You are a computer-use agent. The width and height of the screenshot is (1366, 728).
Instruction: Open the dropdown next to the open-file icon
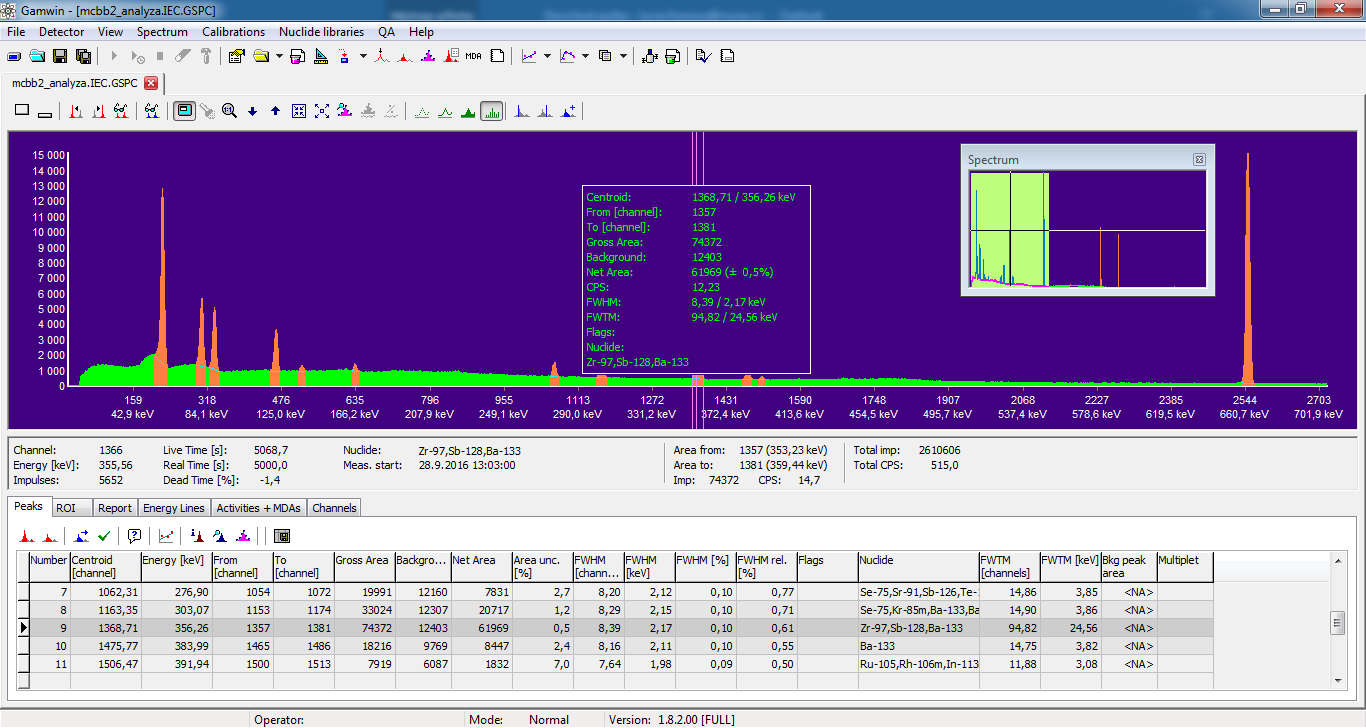[x=279, y=56]
